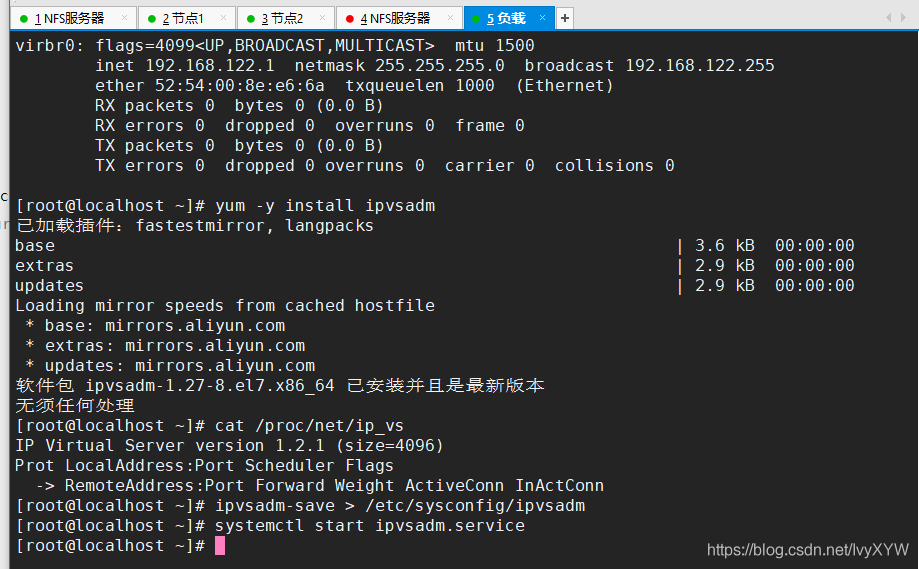Add a new session tab
919x569 pixels.
[564, 18]
